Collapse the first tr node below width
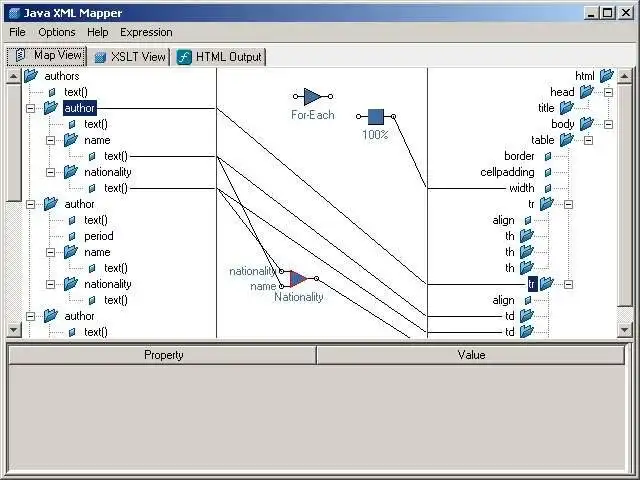 click(x=569, y=204)
